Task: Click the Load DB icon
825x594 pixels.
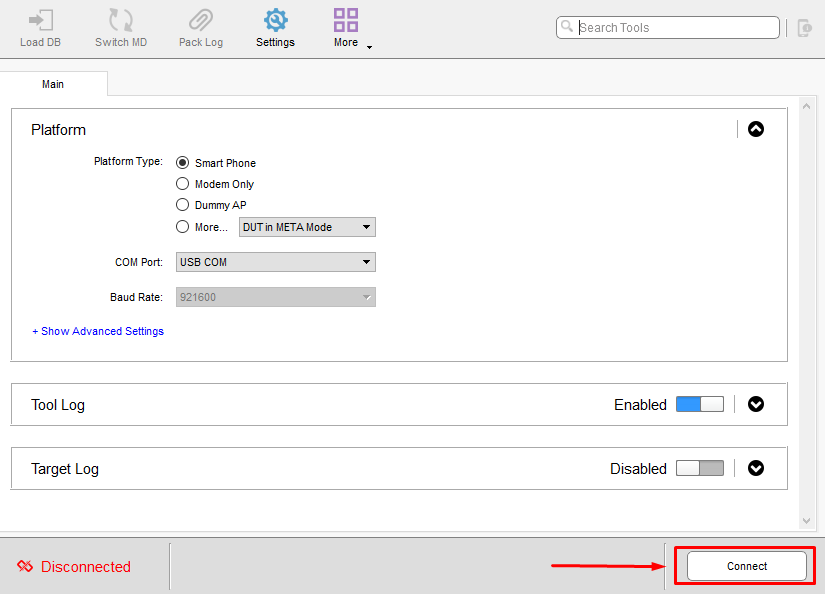Action: [x=40, y=21]
